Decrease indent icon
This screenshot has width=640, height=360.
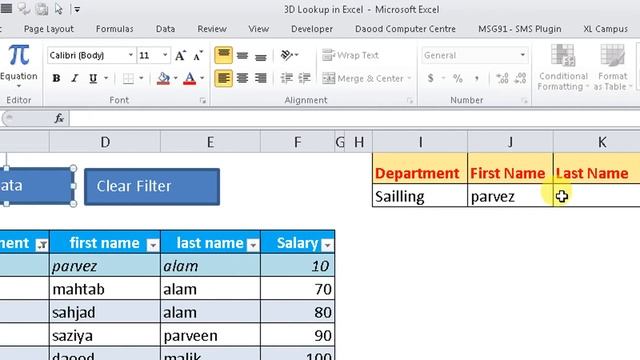coord(287,78)
